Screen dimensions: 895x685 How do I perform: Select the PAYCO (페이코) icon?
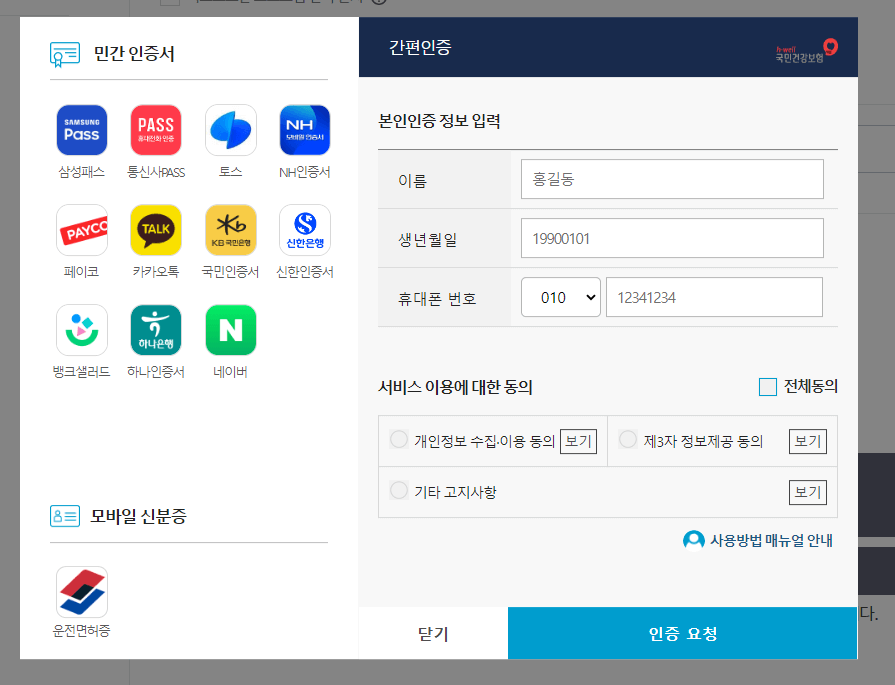coord(82,230)
